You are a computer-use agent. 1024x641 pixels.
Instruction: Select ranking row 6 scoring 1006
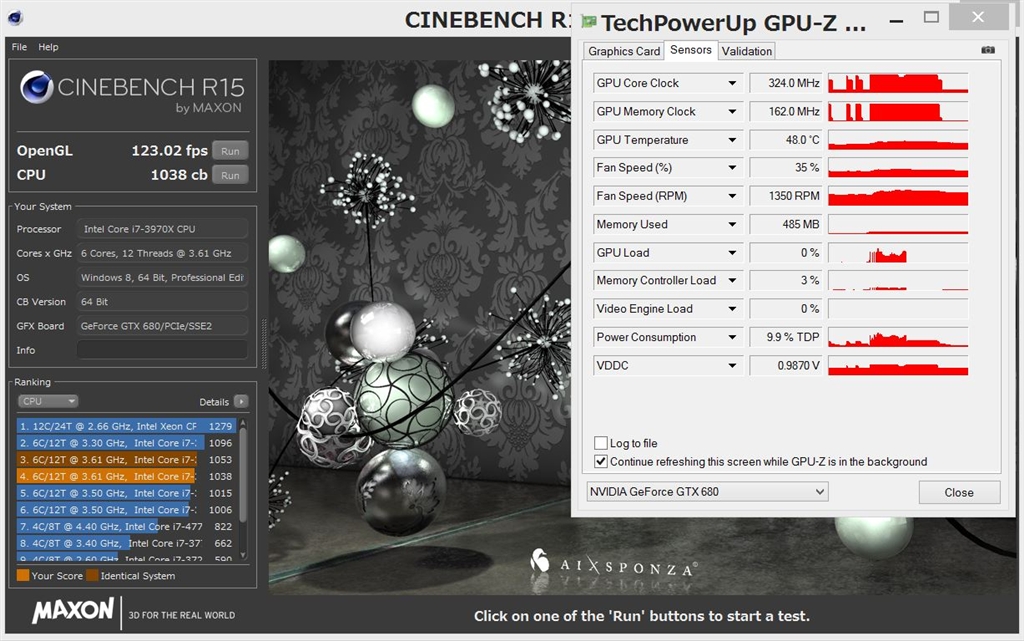126,510
